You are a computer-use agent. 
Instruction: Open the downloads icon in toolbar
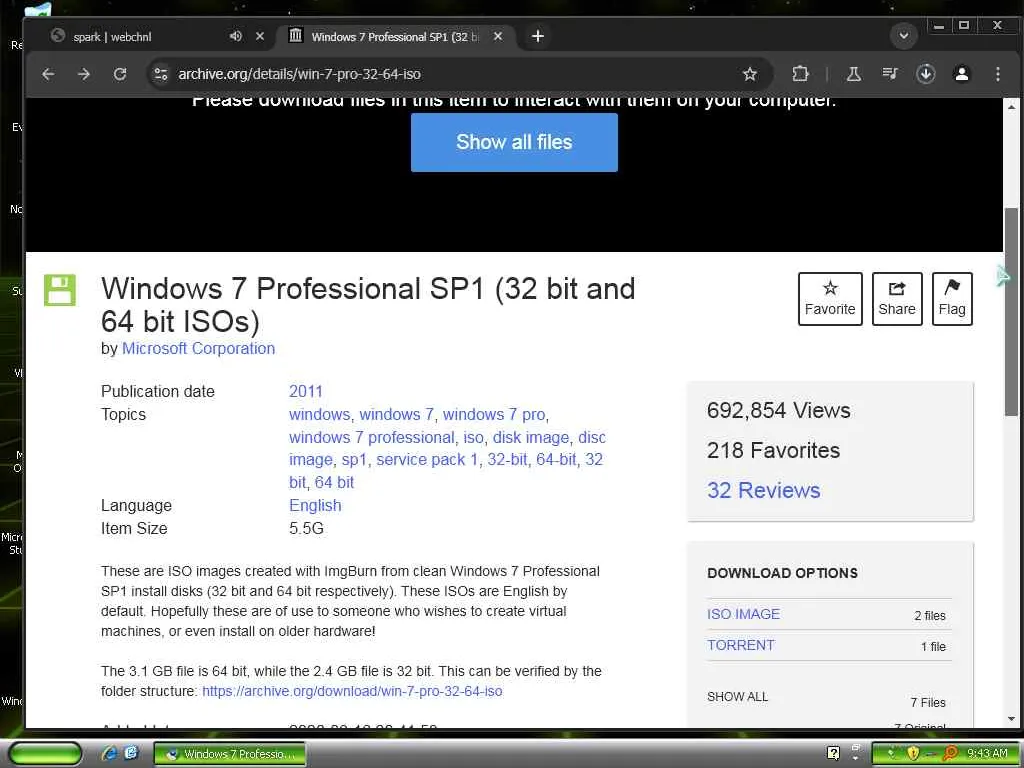(x=925, y=74)
